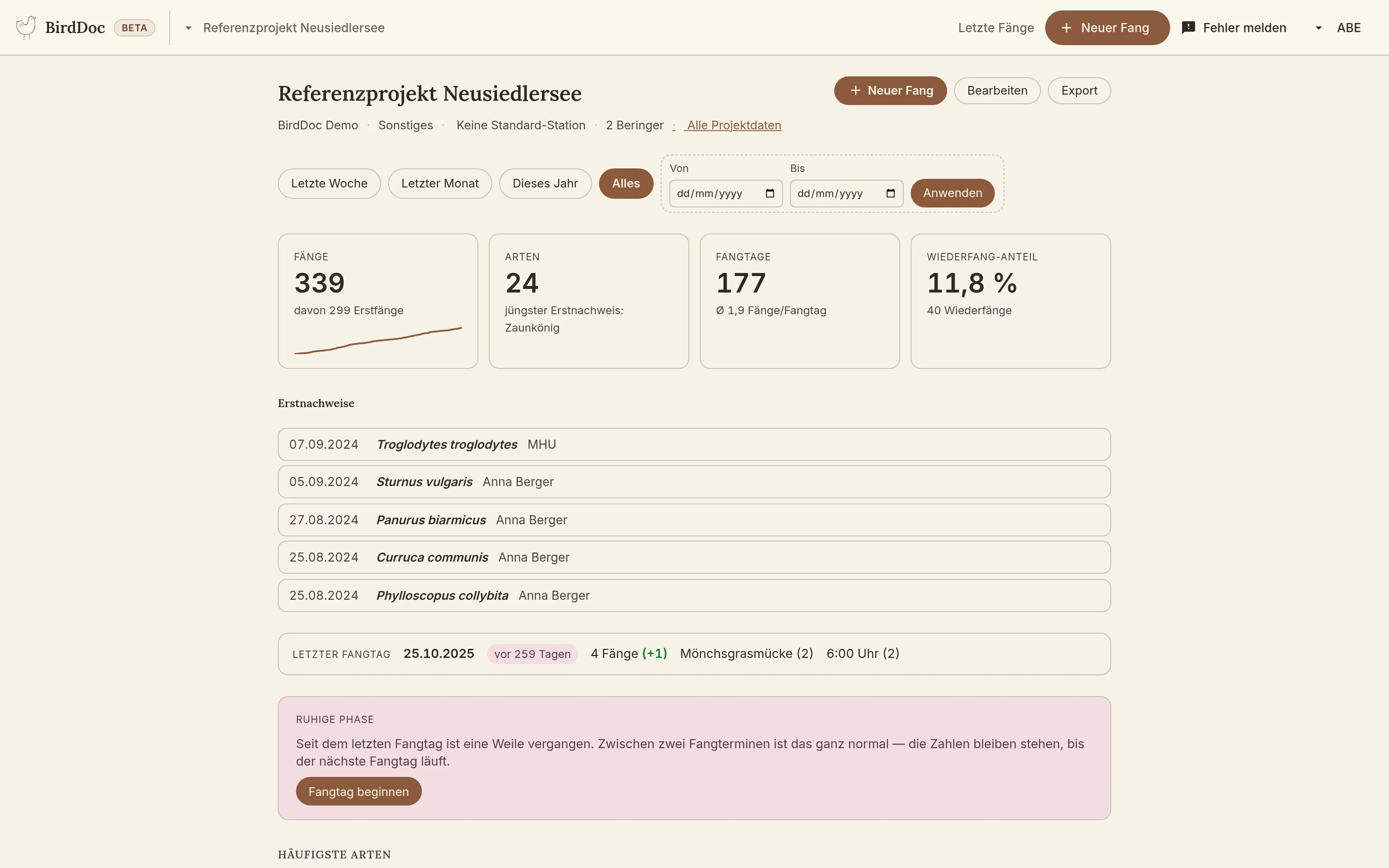Click 'Mönchsgrasmücke (2)' text
The image size is (1389, 868).
coord(746,654)
